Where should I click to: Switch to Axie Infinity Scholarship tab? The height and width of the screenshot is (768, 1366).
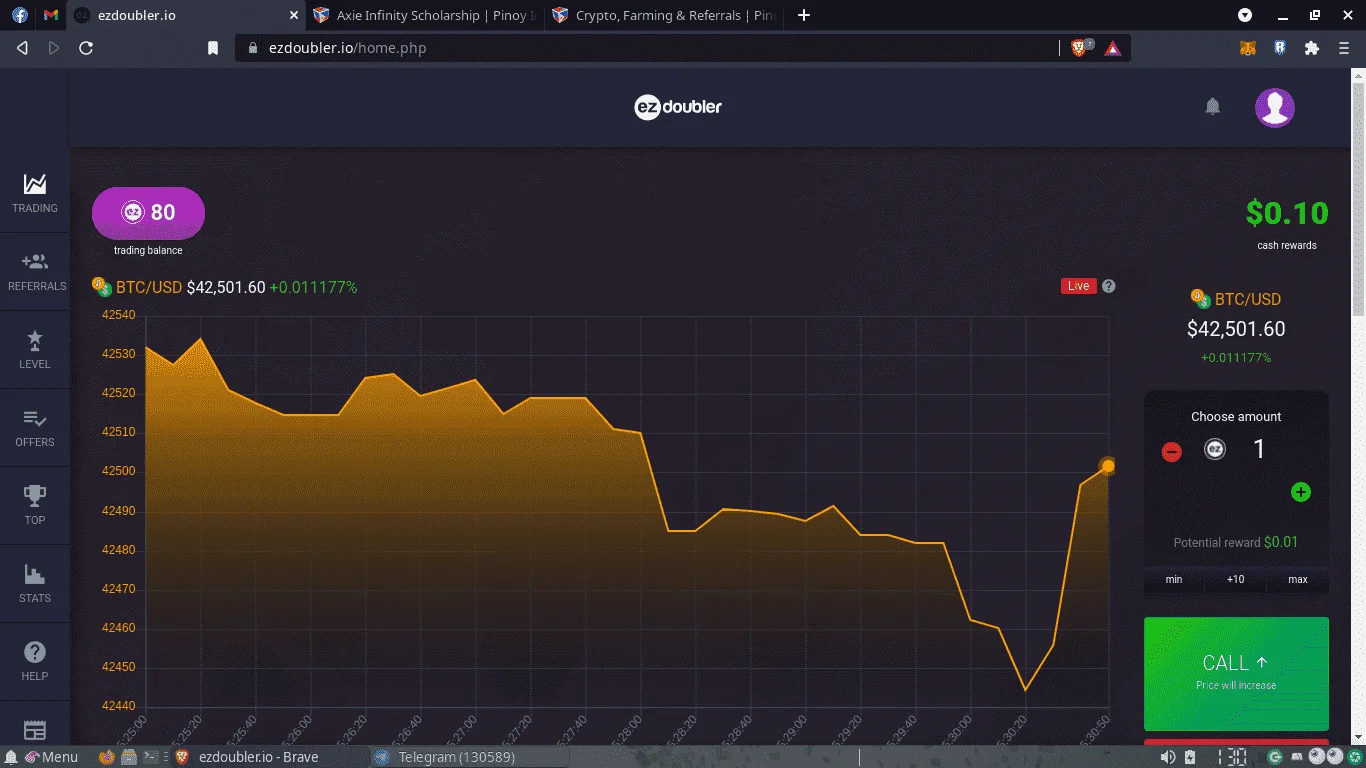coord(425,15)
